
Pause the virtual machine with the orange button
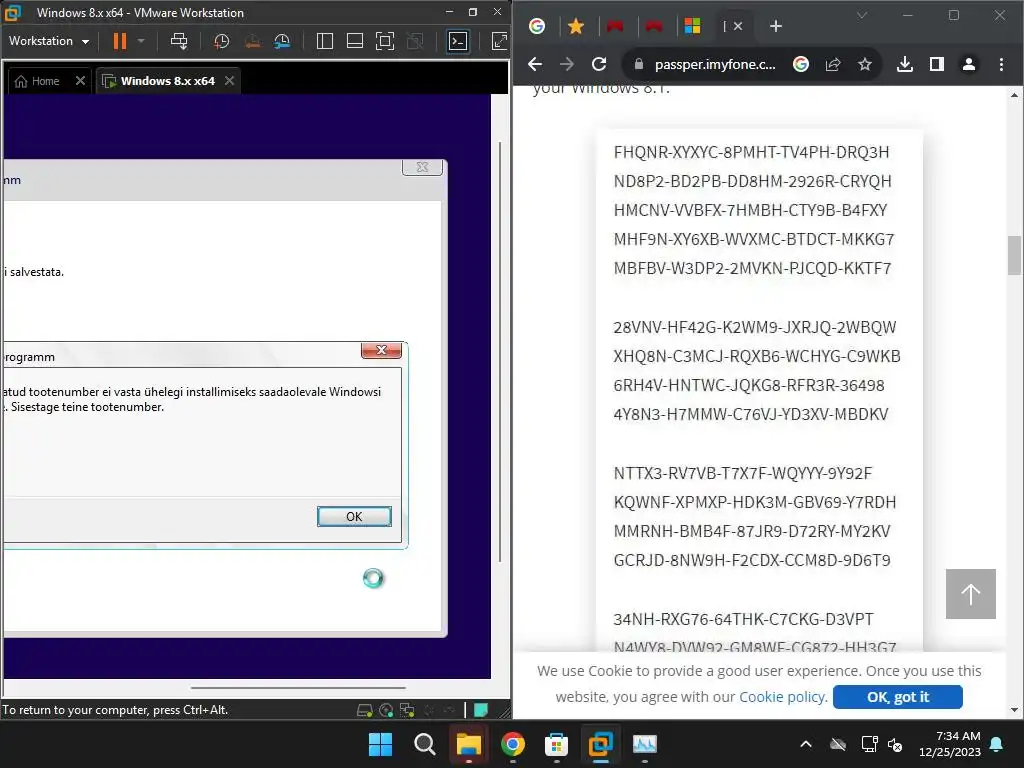coord(120,41)
